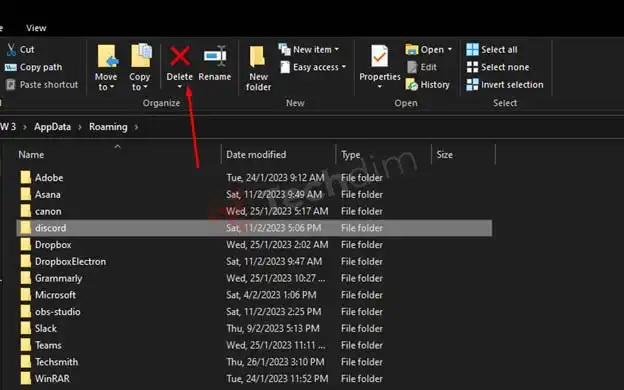Click the Copy path label
Image resolution: width=624 pixels, height=390 pixels.
(41, 67)
